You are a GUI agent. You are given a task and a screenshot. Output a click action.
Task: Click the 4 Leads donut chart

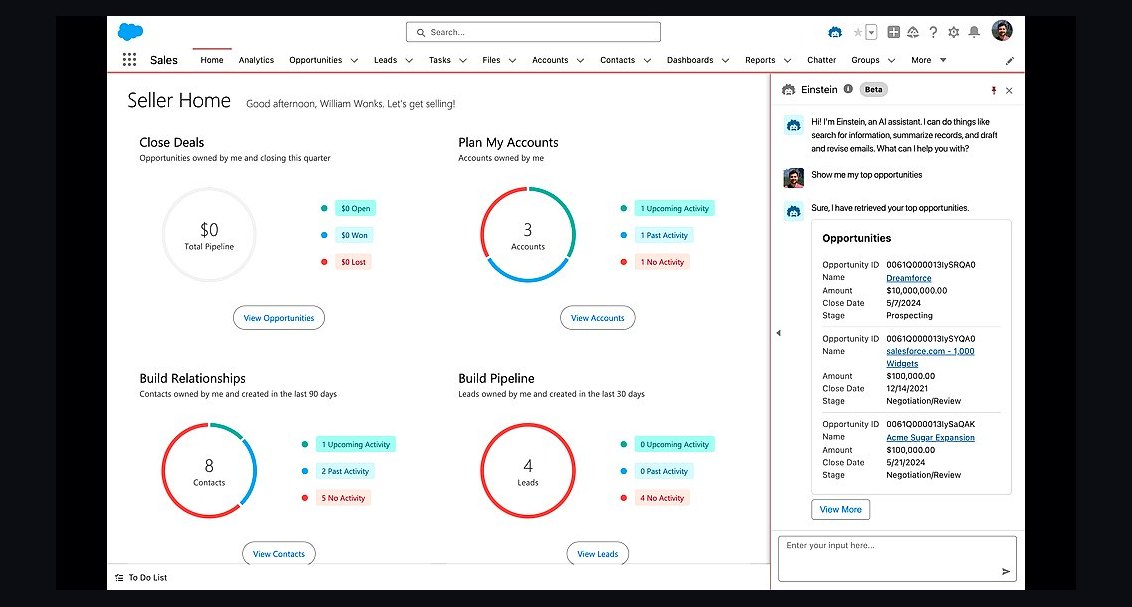click(528, 471)
